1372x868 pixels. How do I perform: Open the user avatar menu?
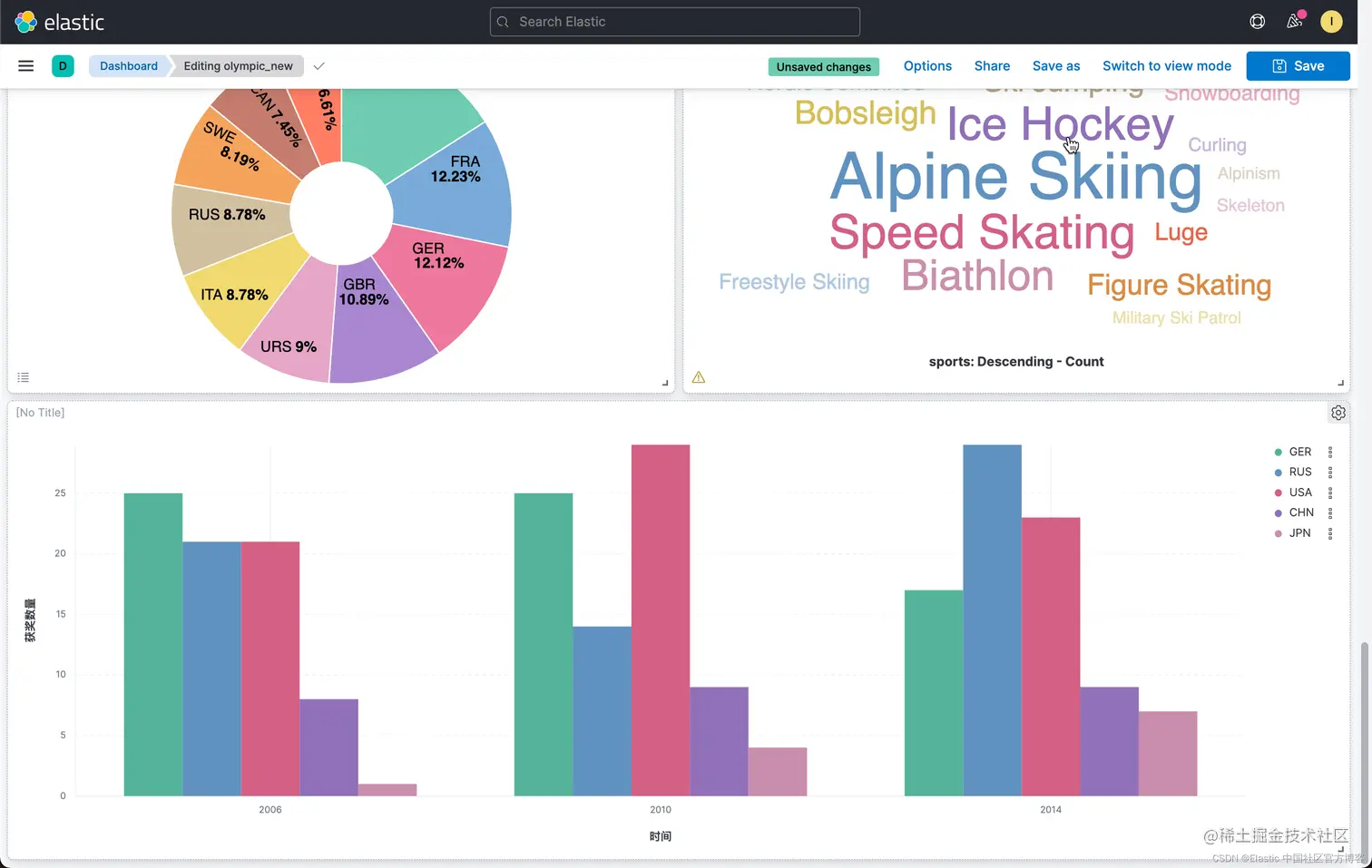pos(1331,22)
